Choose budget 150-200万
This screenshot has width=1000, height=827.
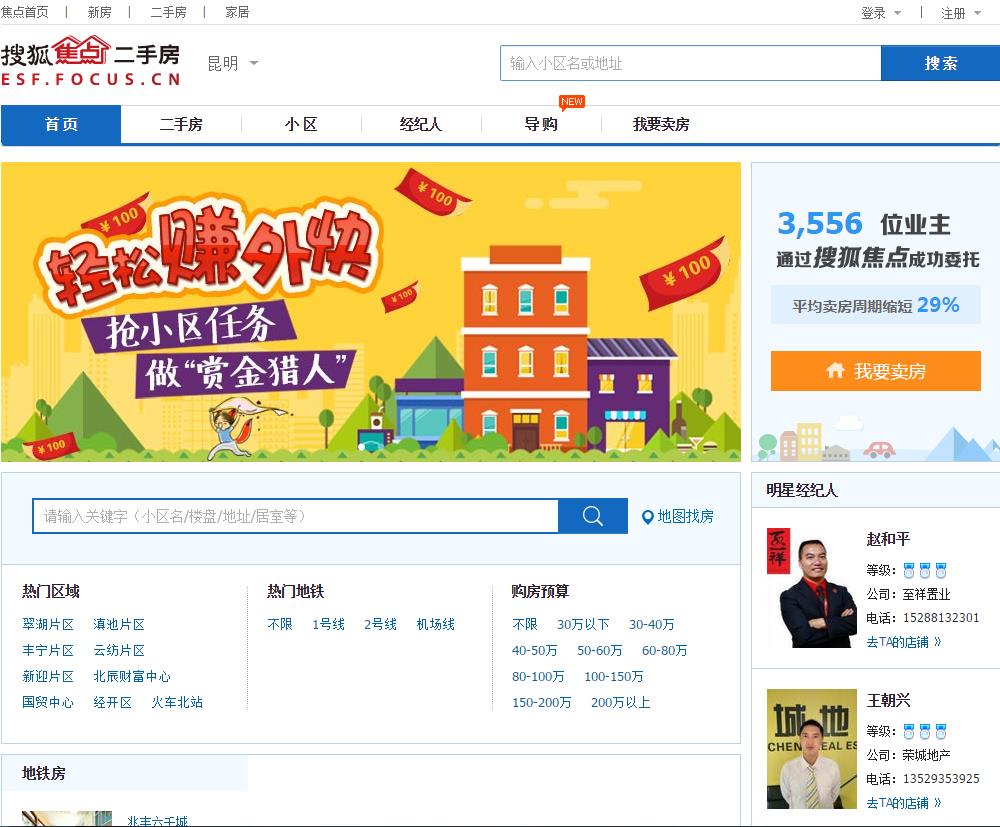(541, 703)
